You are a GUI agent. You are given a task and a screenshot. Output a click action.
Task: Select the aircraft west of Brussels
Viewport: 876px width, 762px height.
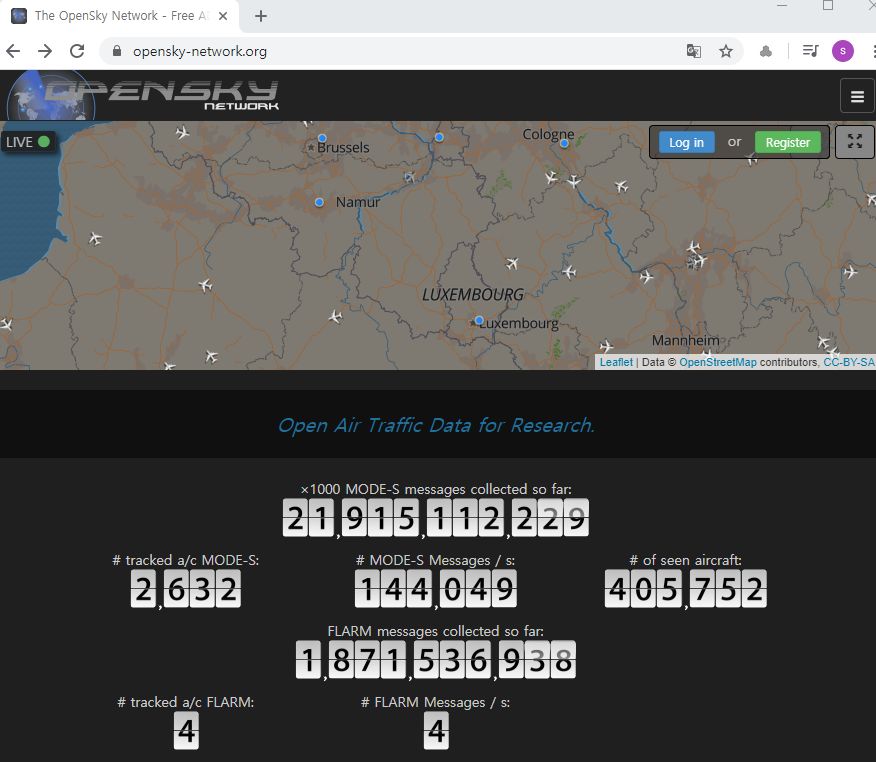tap(182, 132)
